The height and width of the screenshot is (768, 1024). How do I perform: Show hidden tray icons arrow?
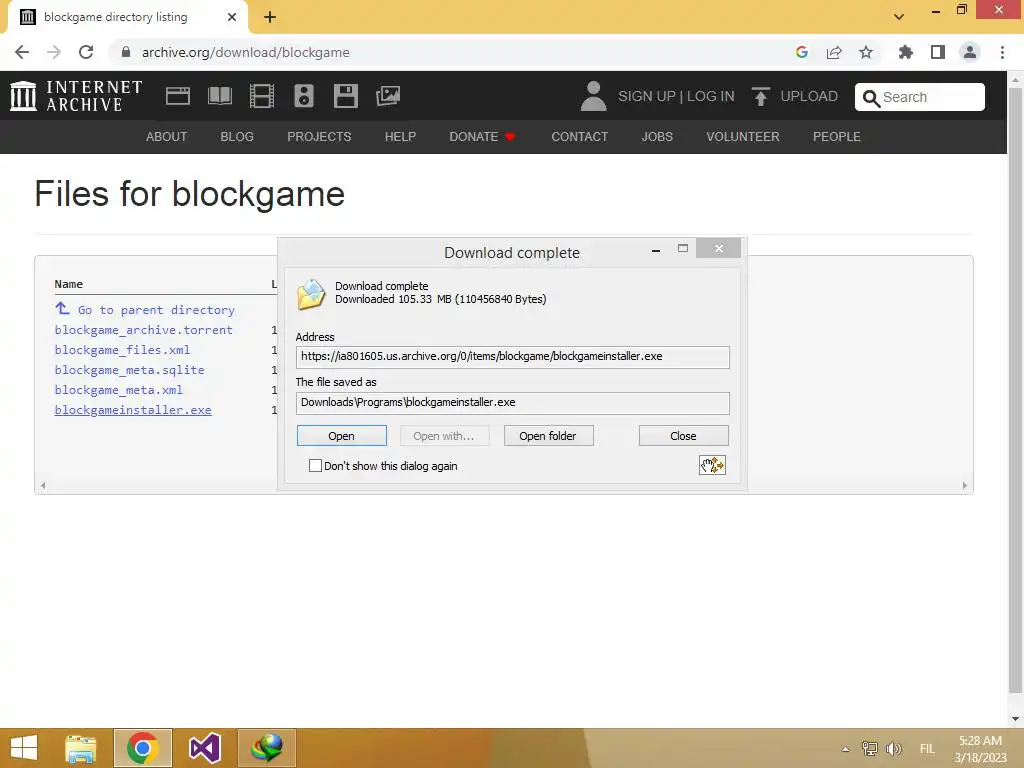pos(845,749)
